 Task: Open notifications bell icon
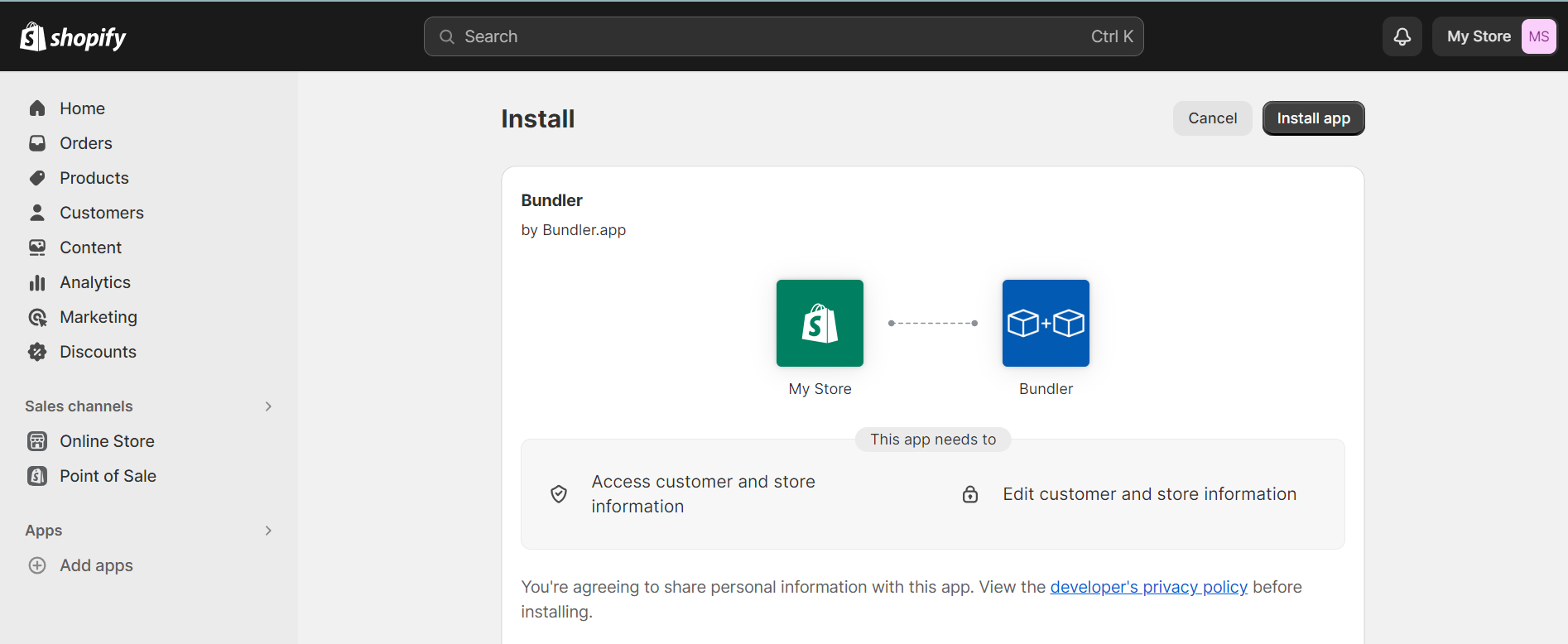click(1402, 36)
